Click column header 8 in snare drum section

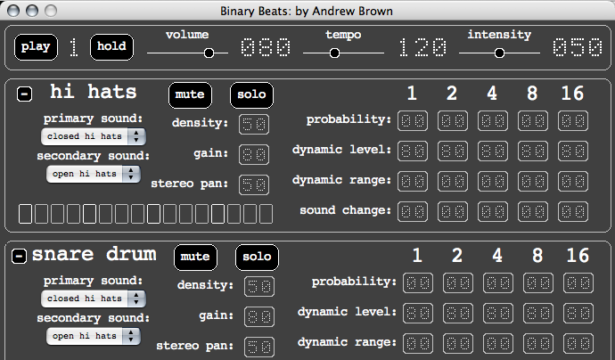pyautogui.click(x=538, y=256)
